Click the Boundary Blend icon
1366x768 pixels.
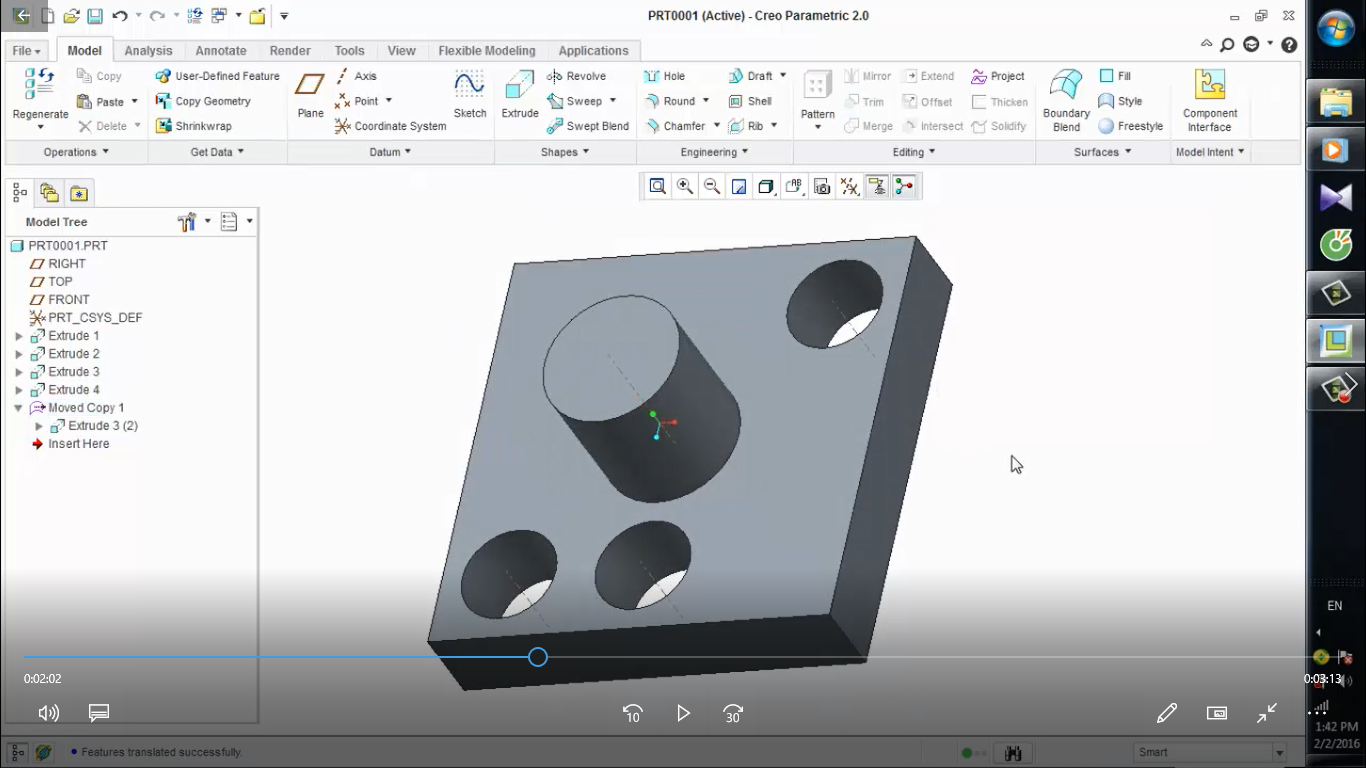1066,98
